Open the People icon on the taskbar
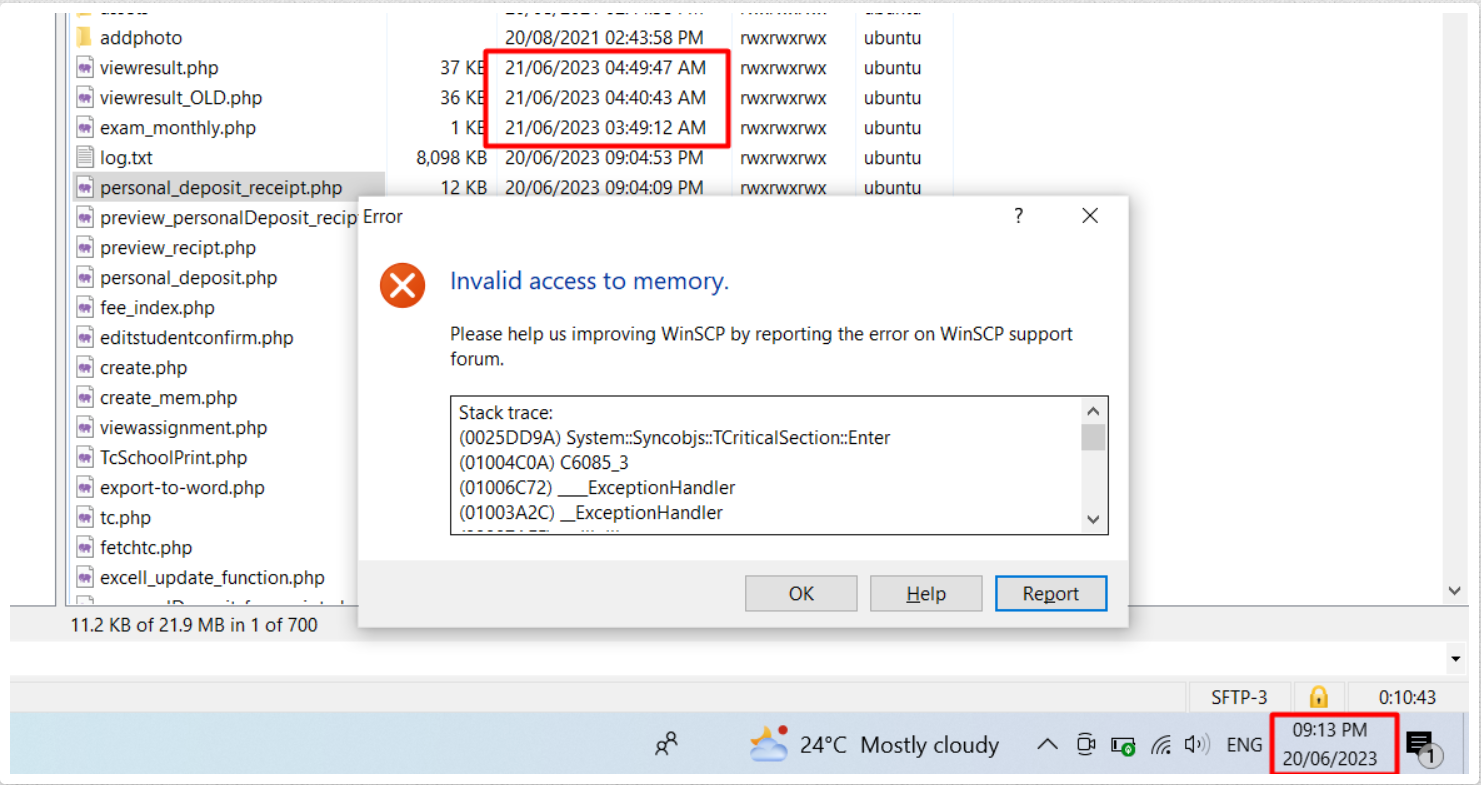This screenshot has width=1481, height=785. (666, 744)
